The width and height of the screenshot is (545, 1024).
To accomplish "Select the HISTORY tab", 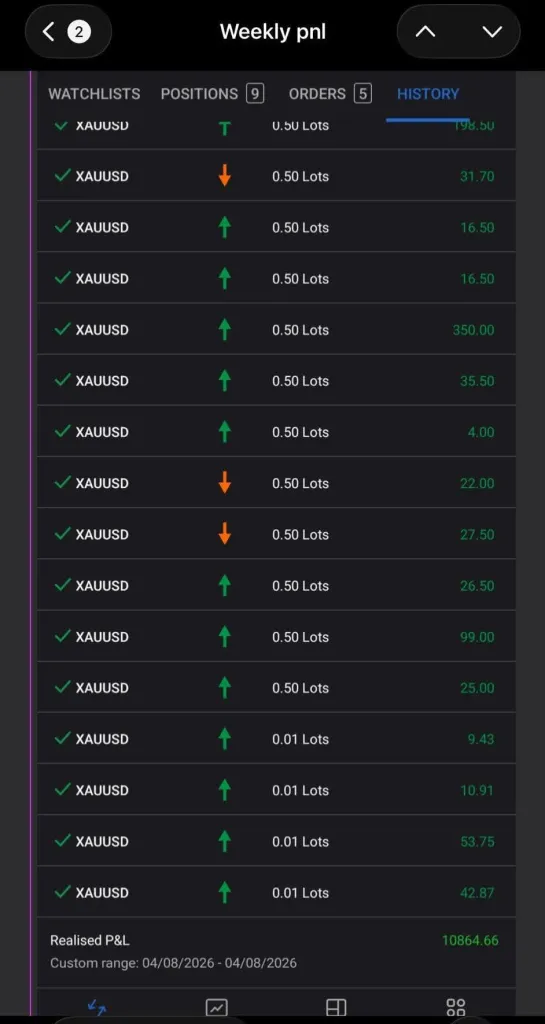I will [x=428, y=94].
